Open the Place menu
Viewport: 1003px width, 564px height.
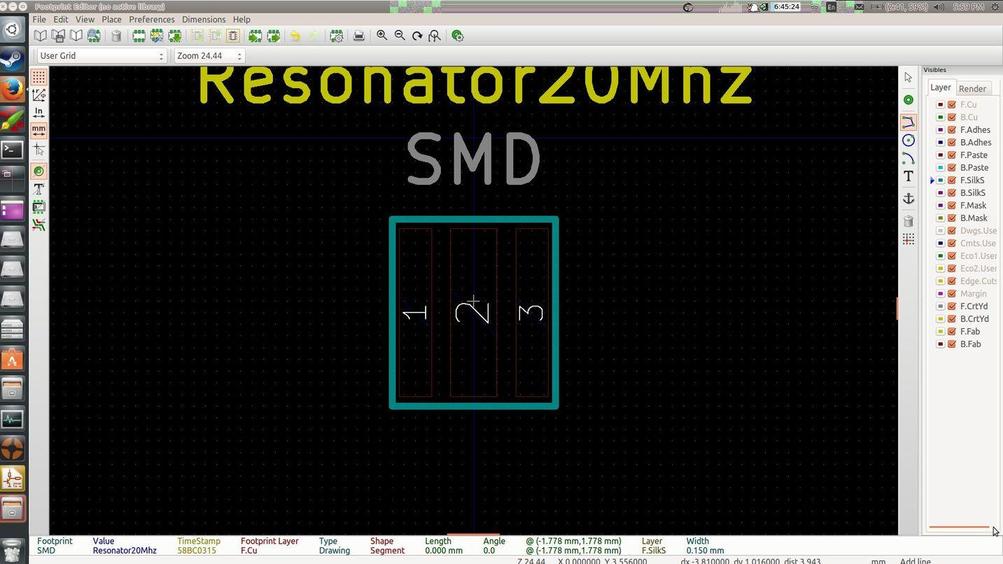pyautogui.click(x=111, y=19)
